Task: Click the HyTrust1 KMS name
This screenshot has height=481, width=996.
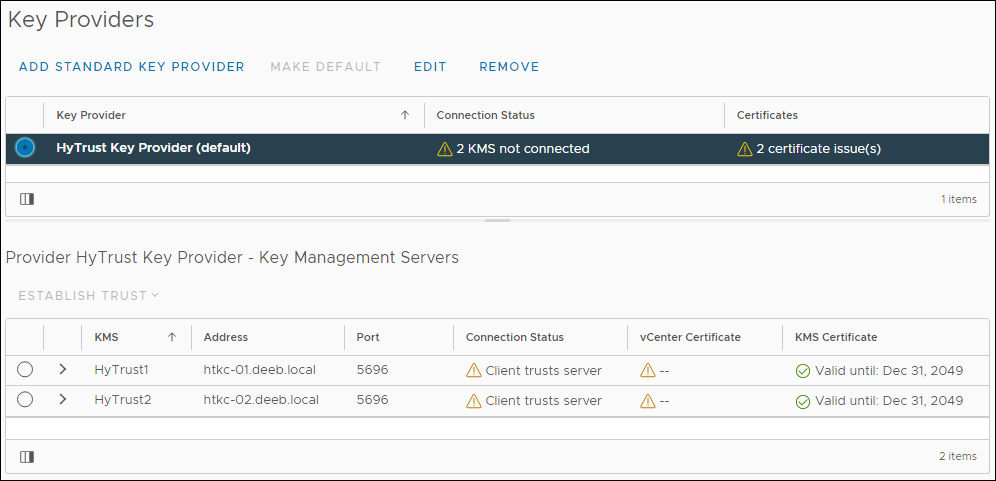Action: tap(121, 370)
